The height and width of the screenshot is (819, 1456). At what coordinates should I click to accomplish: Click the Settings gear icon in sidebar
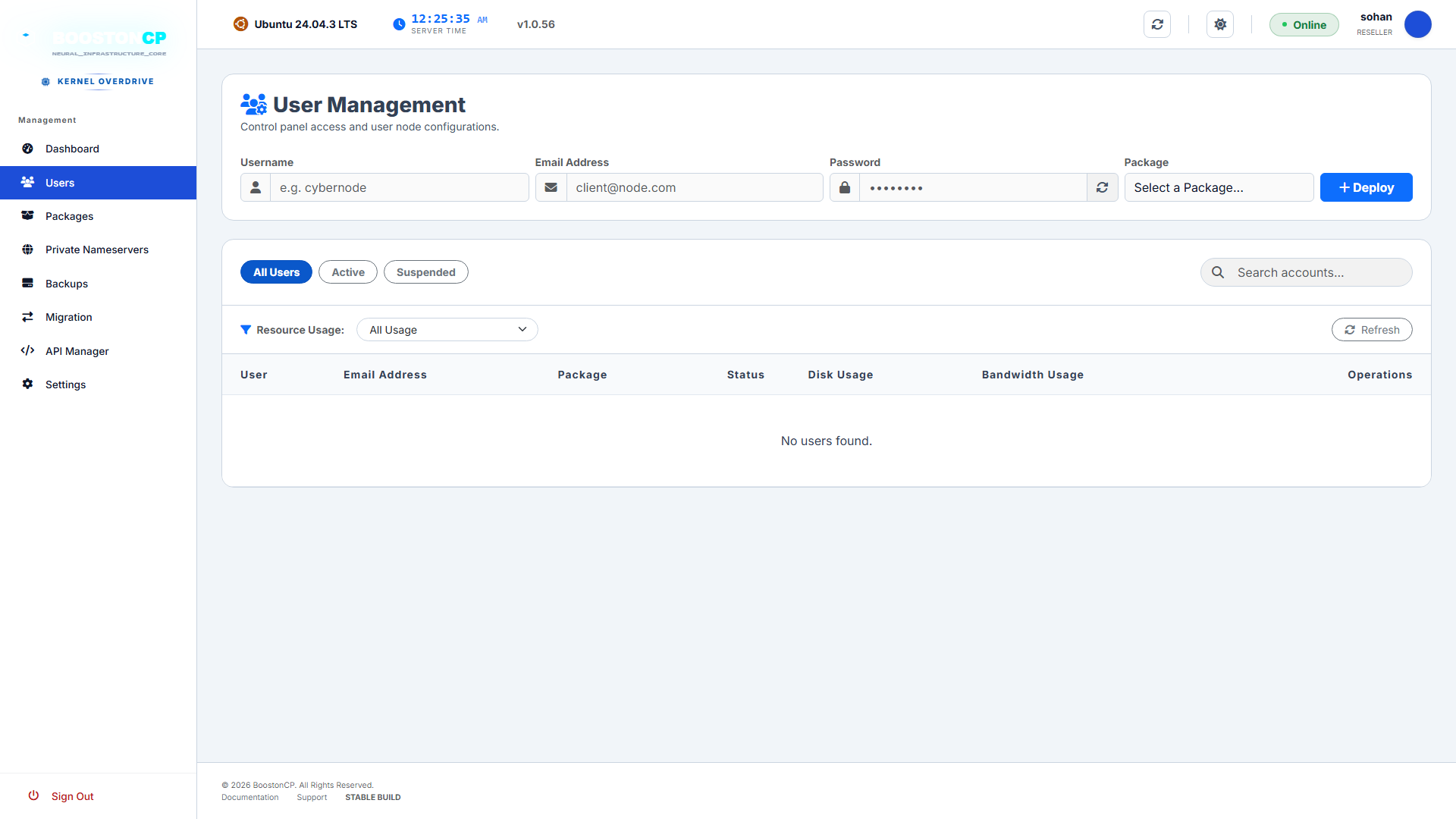28,384
